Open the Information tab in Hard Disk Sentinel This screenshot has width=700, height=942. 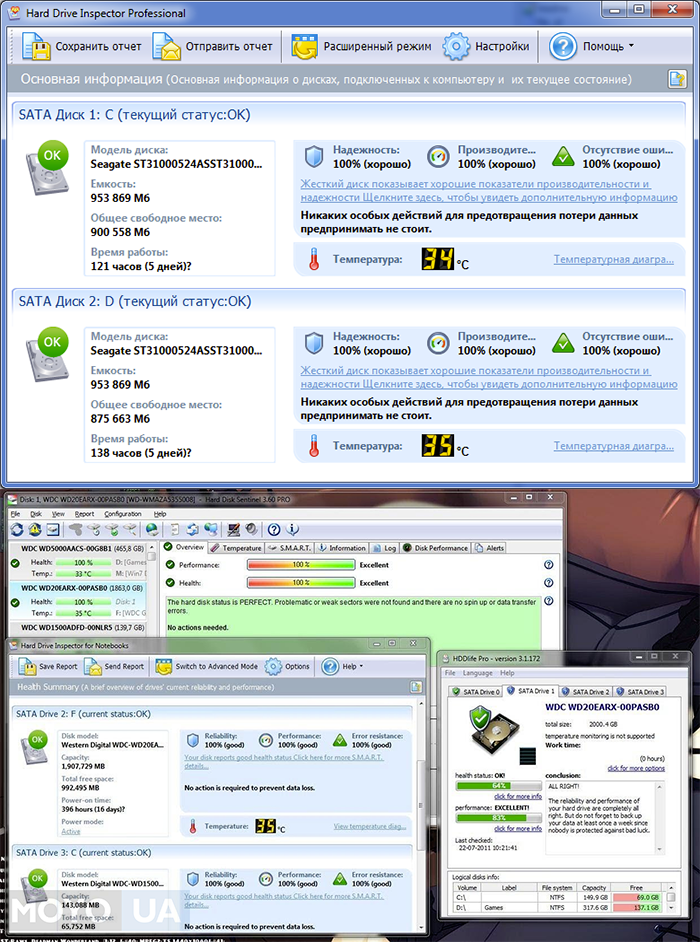click(341, 548)
